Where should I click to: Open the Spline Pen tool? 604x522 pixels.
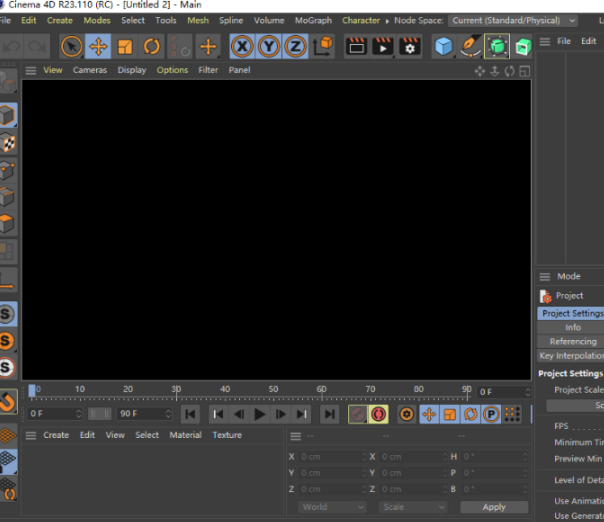[470, 47]
